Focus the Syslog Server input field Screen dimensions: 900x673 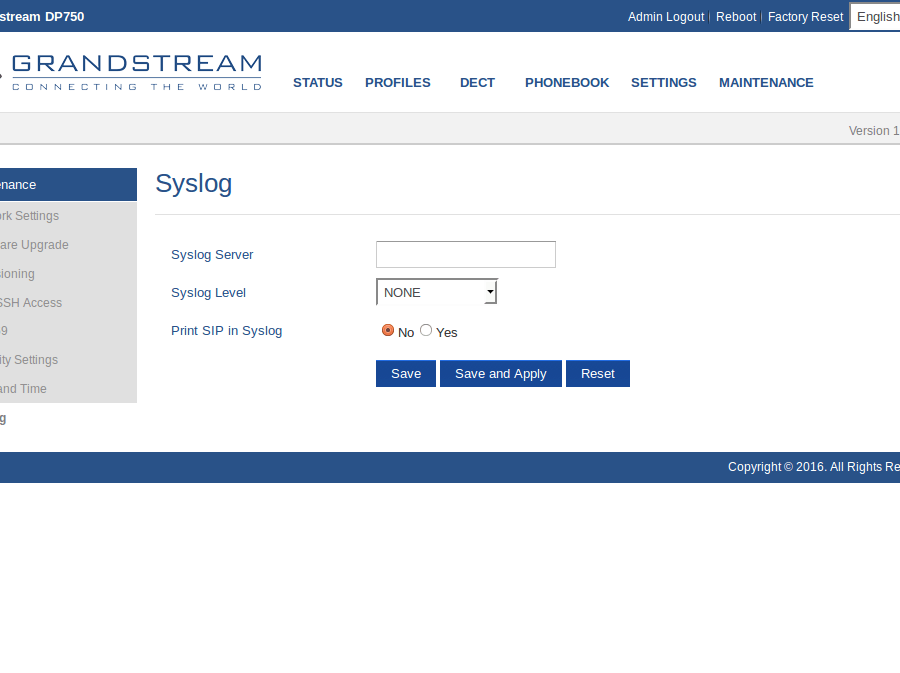(x=465, y=254)
